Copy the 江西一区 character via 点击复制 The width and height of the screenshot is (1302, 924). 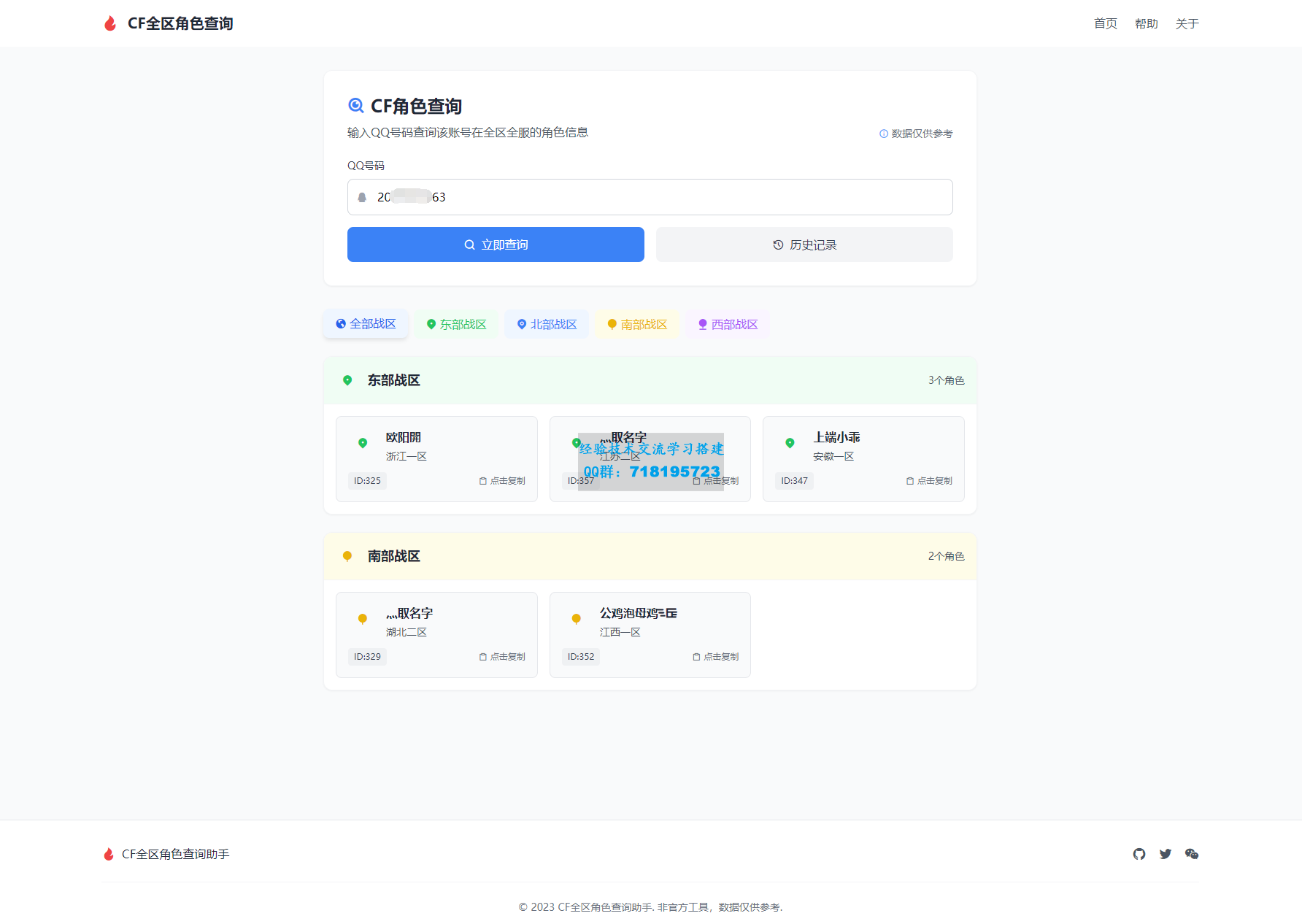[715, 656]
